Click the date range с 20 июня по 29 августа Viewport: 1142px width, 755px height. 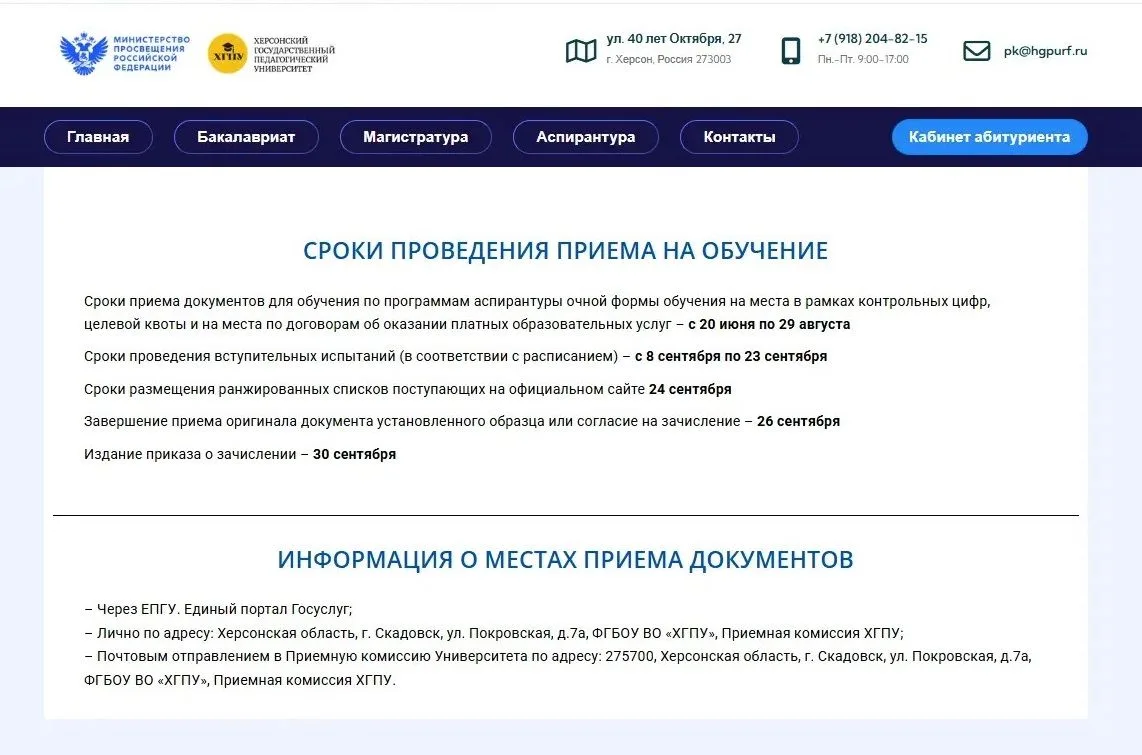769,324
